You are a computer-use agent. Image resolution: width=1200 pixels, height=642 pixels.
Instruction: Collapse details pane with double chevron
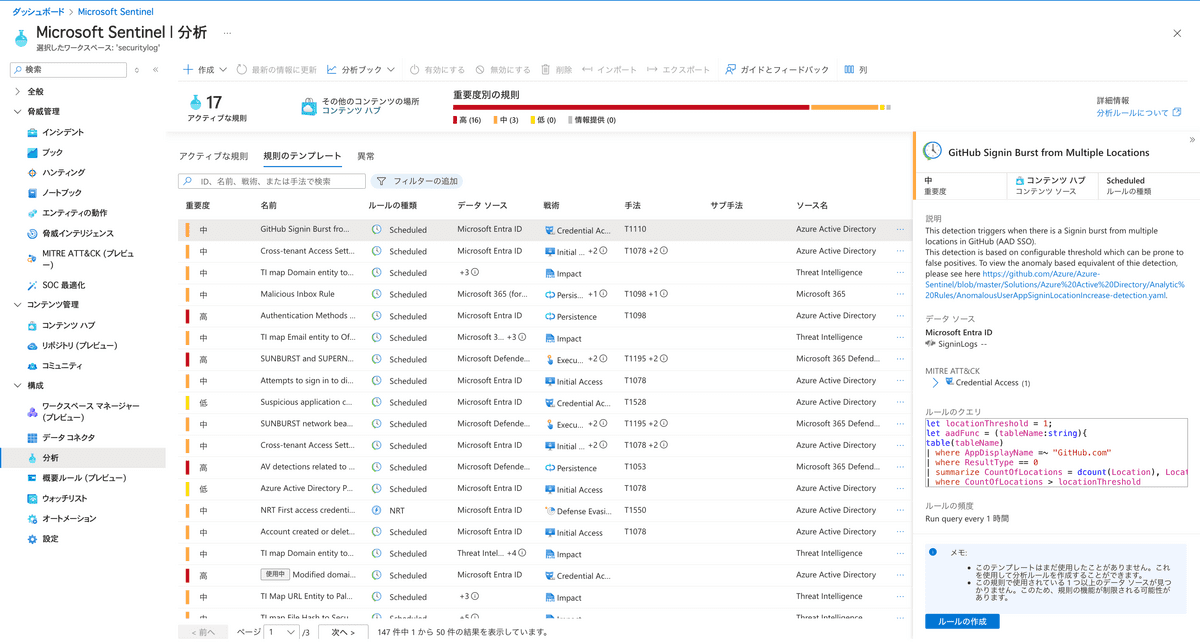(1192, 140)
